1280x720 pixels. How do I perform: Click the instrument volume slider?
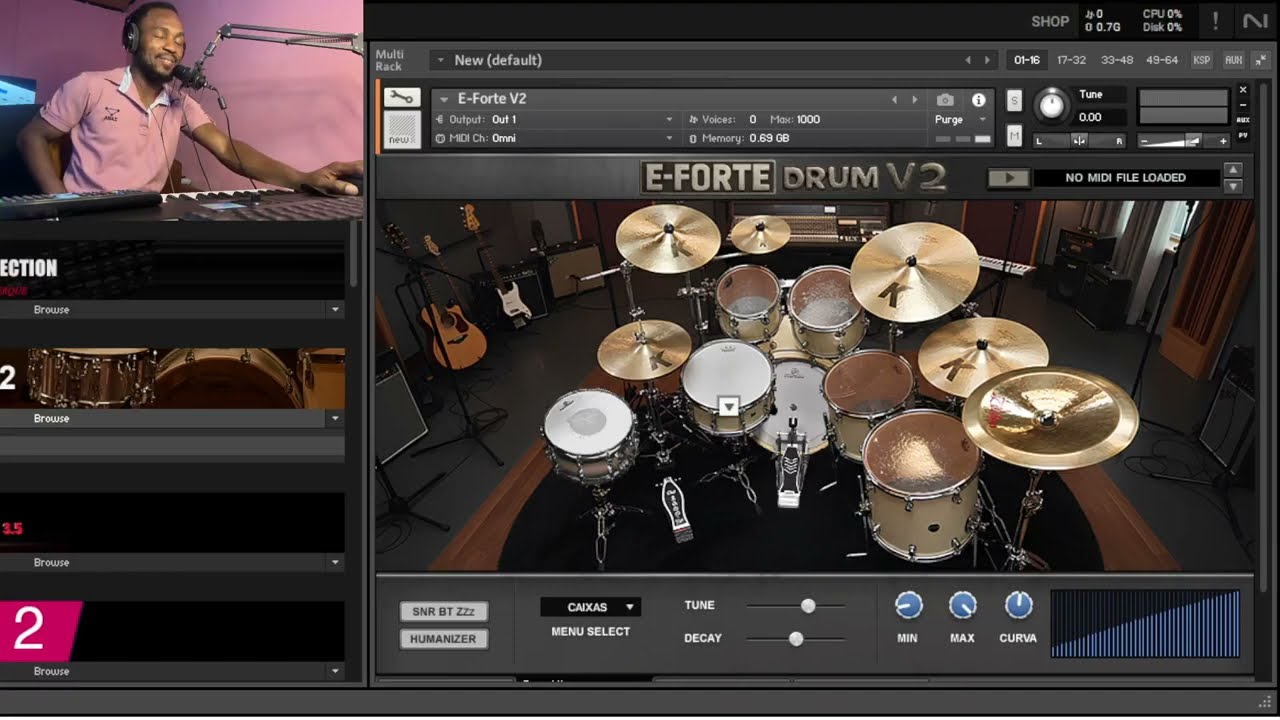coord(1183,141)
